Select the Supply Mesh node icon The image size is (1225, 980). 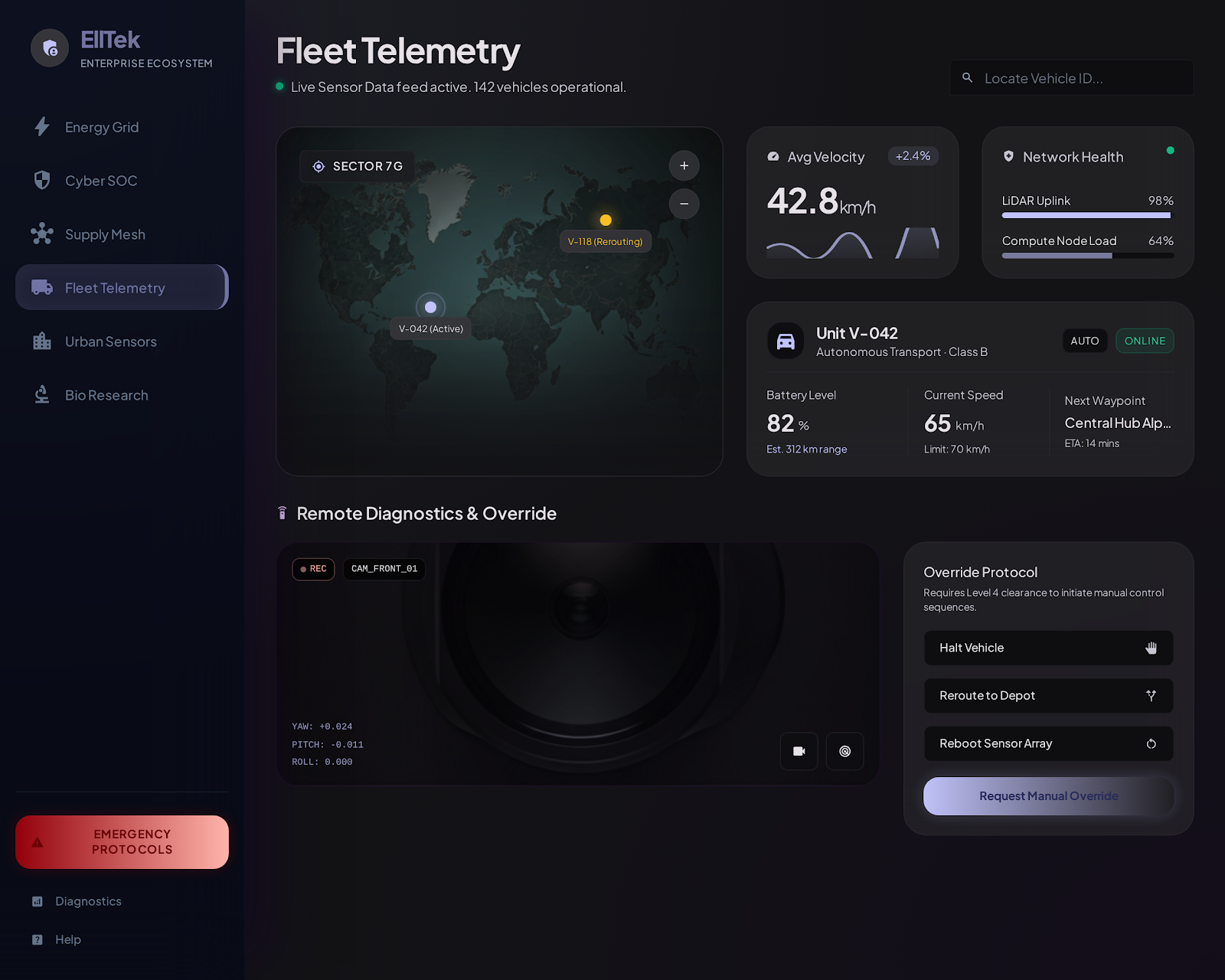coord(42,234)
